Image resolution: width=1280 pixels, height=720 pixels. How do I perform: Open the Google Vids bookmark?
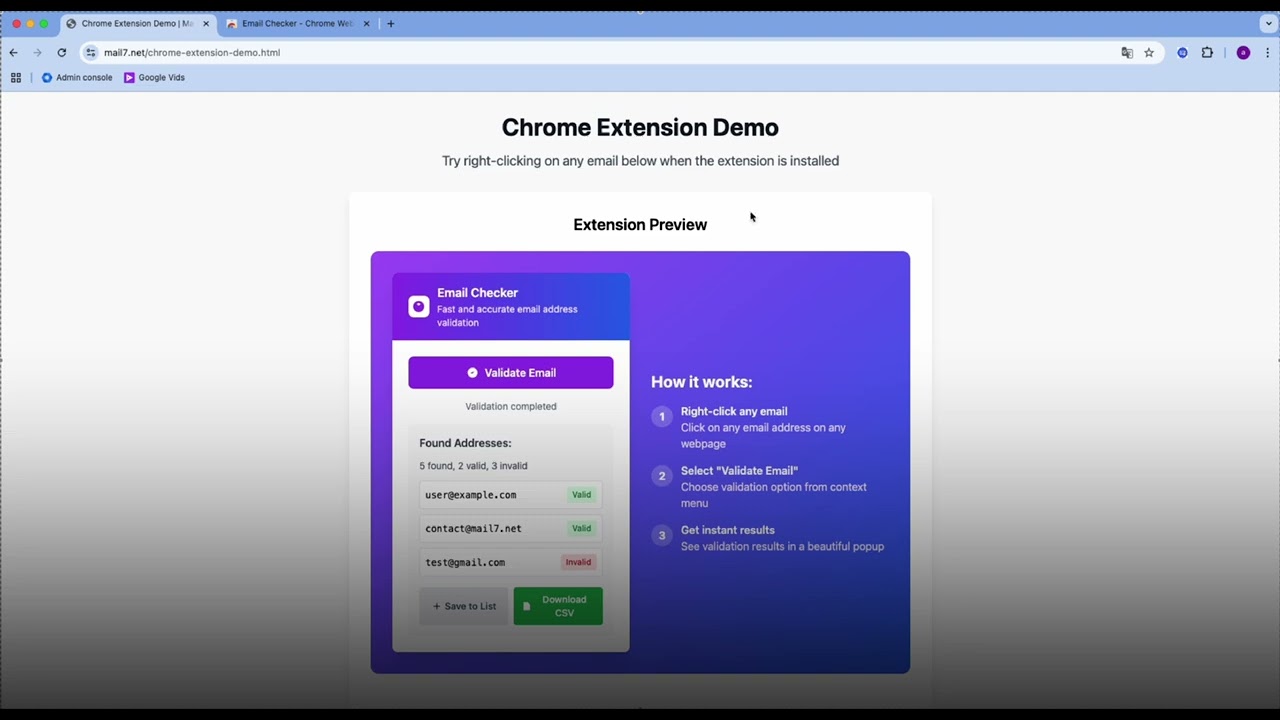pos(154,77)
